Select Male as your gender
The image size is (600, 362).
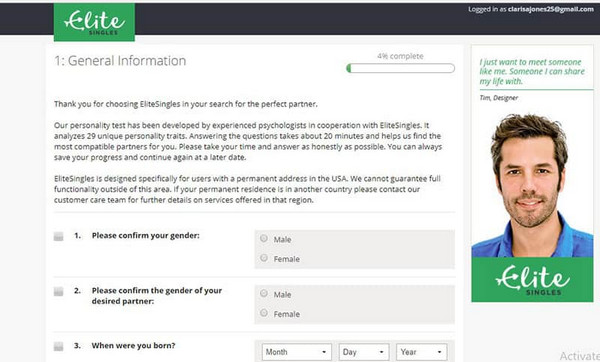pyautogui.click(x=264, y=238)
